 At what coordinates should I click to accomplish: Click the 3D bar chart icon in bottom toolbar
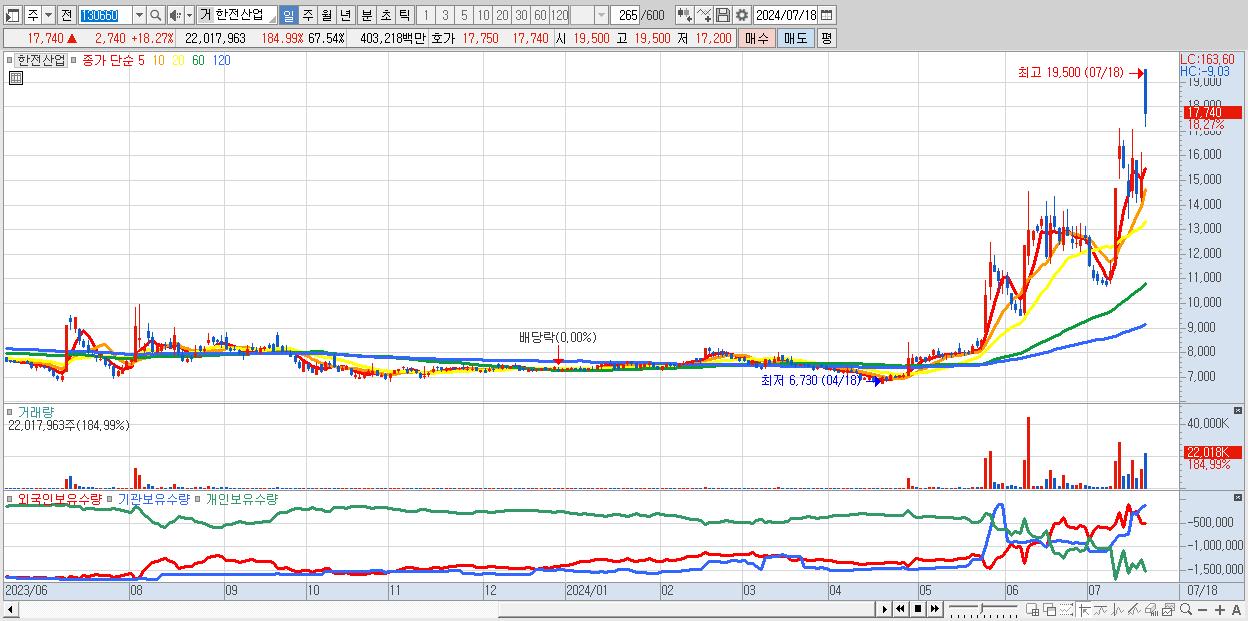point(1151,609)
